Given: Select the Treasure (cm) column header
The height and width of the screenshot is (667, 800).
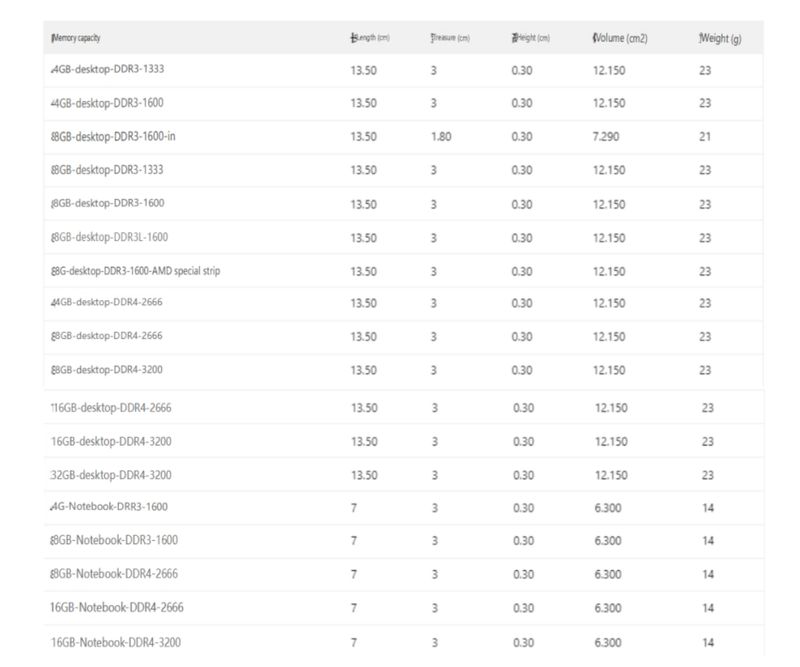Looking at the screenshot, I should 450,39.
